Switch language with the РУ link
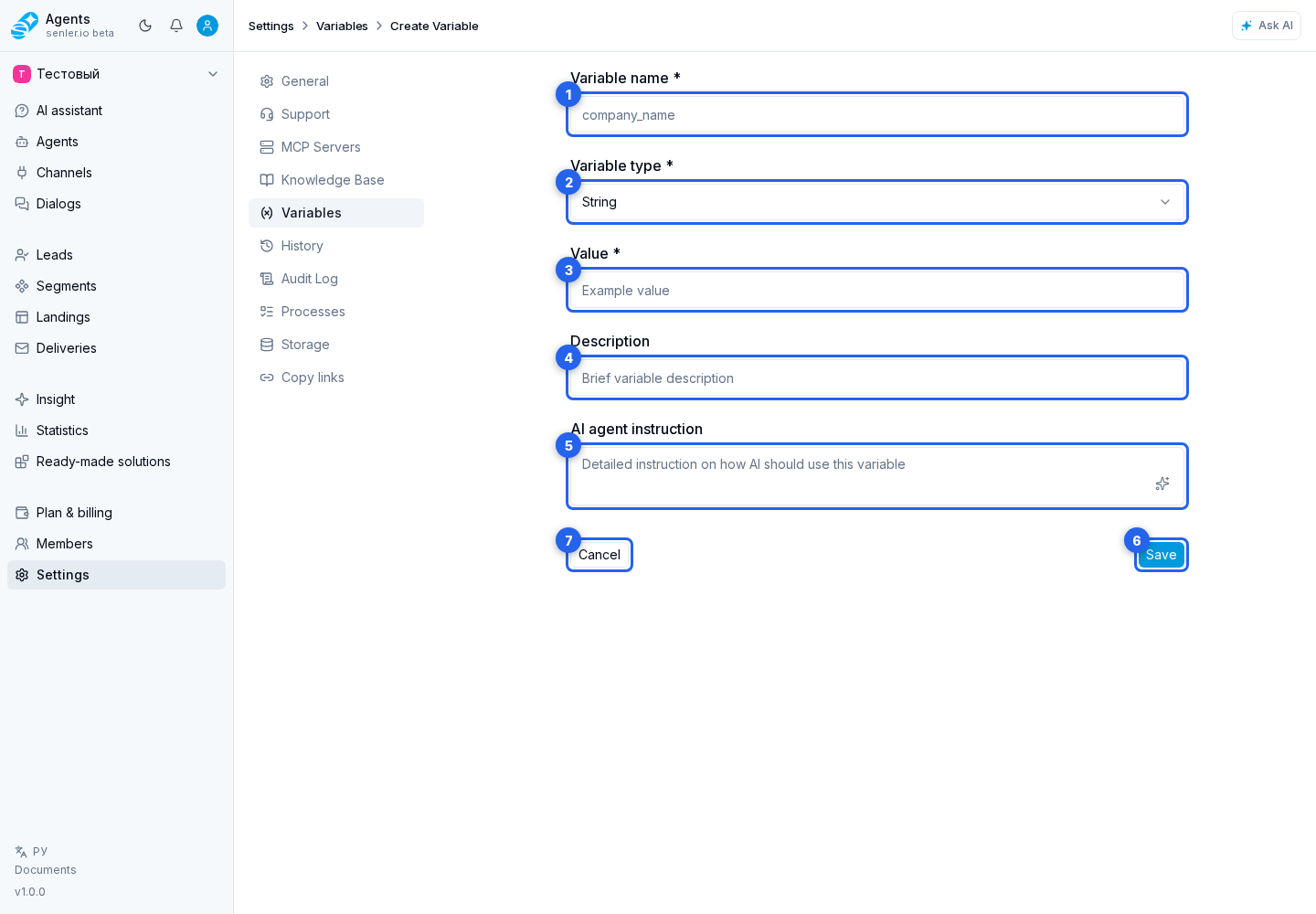 coord(32,851)
